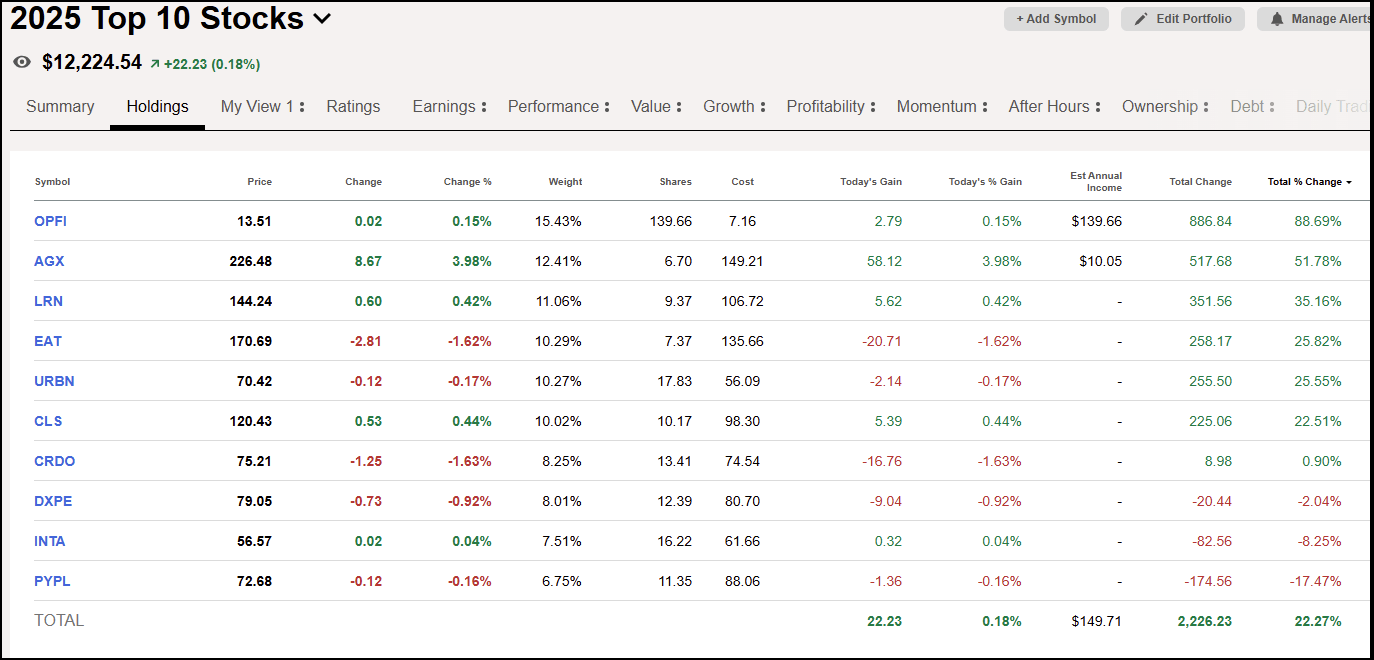The height and width of the screenshot is (660, 1374).
Task: Click the three-dot icon beside Momentum tab
Action: (983, 106)
